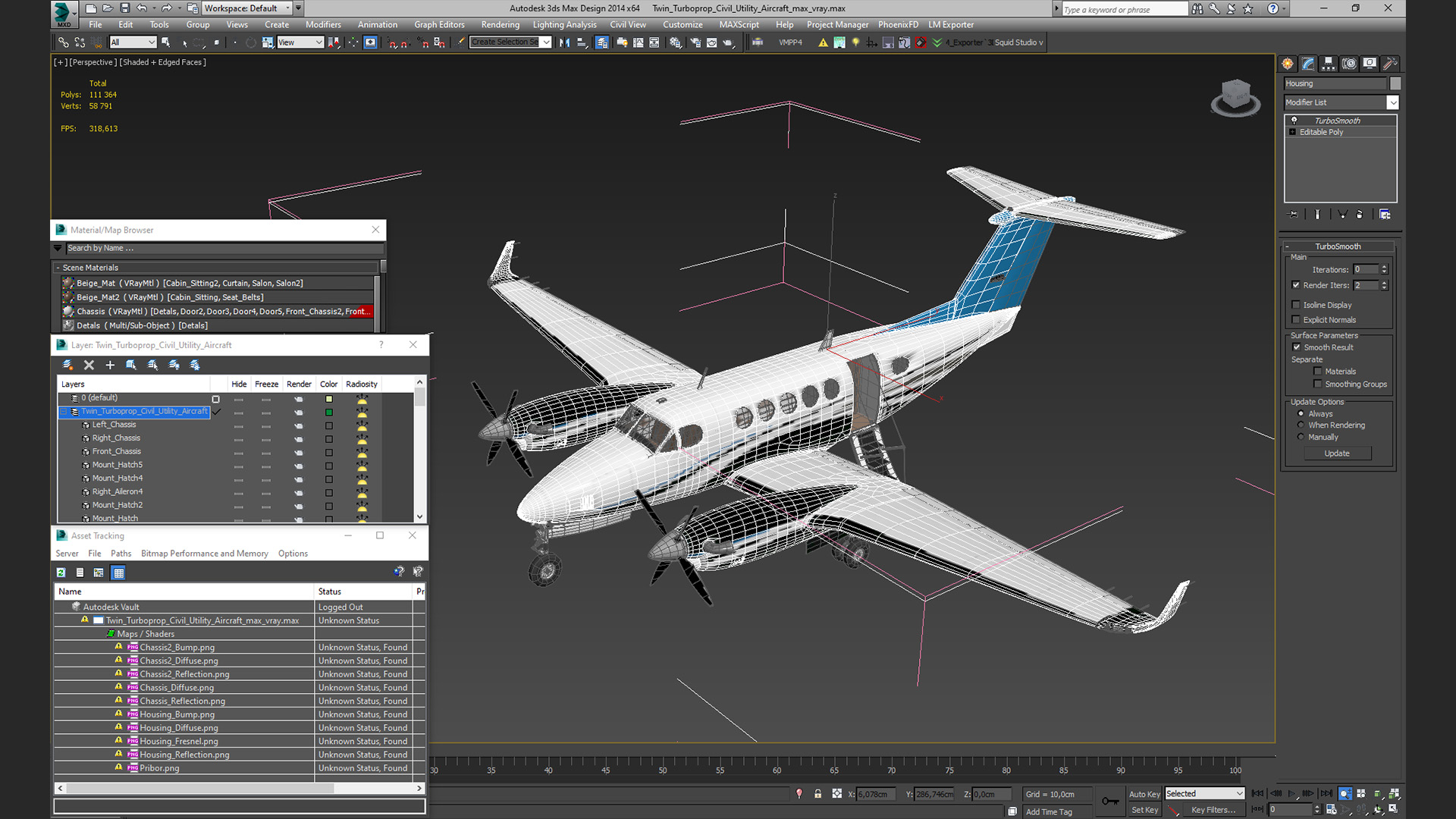Toggle the Smooth Result checkbox
This screenshot has height=819, width=1456.
(1297, 347)
